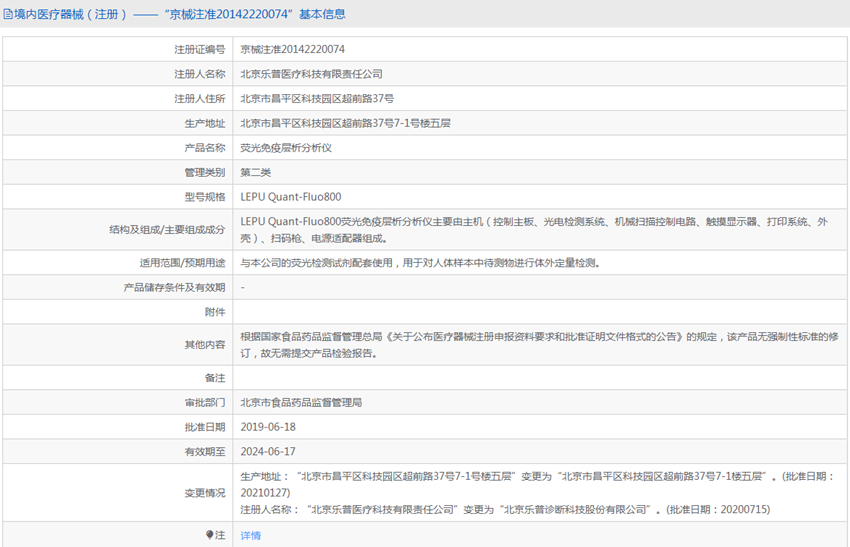Image resolution: width=850 pixels, height=547 pixels.
Task: Click the 备注 label
Action: tap(215, 378)
